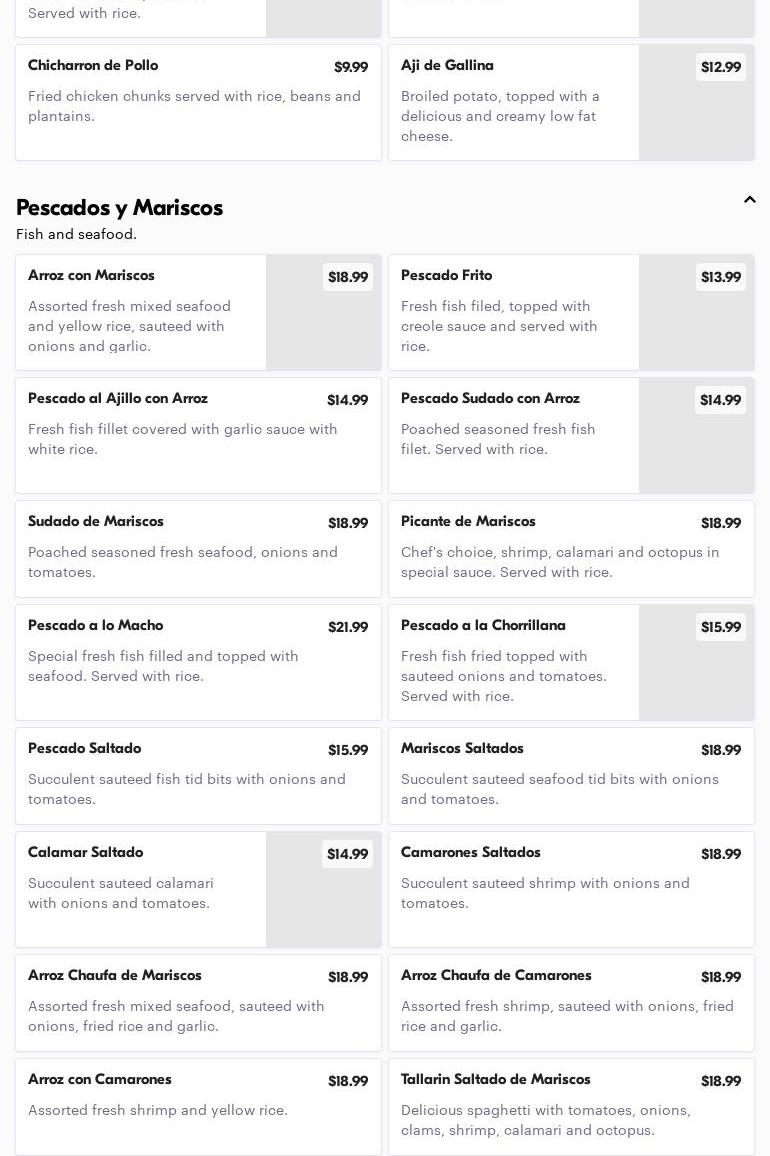770x1156 pixels.
Task: Open Arroz Chaufa de Mariscos
Action: pyautogui.click(x=198, y=1003)
